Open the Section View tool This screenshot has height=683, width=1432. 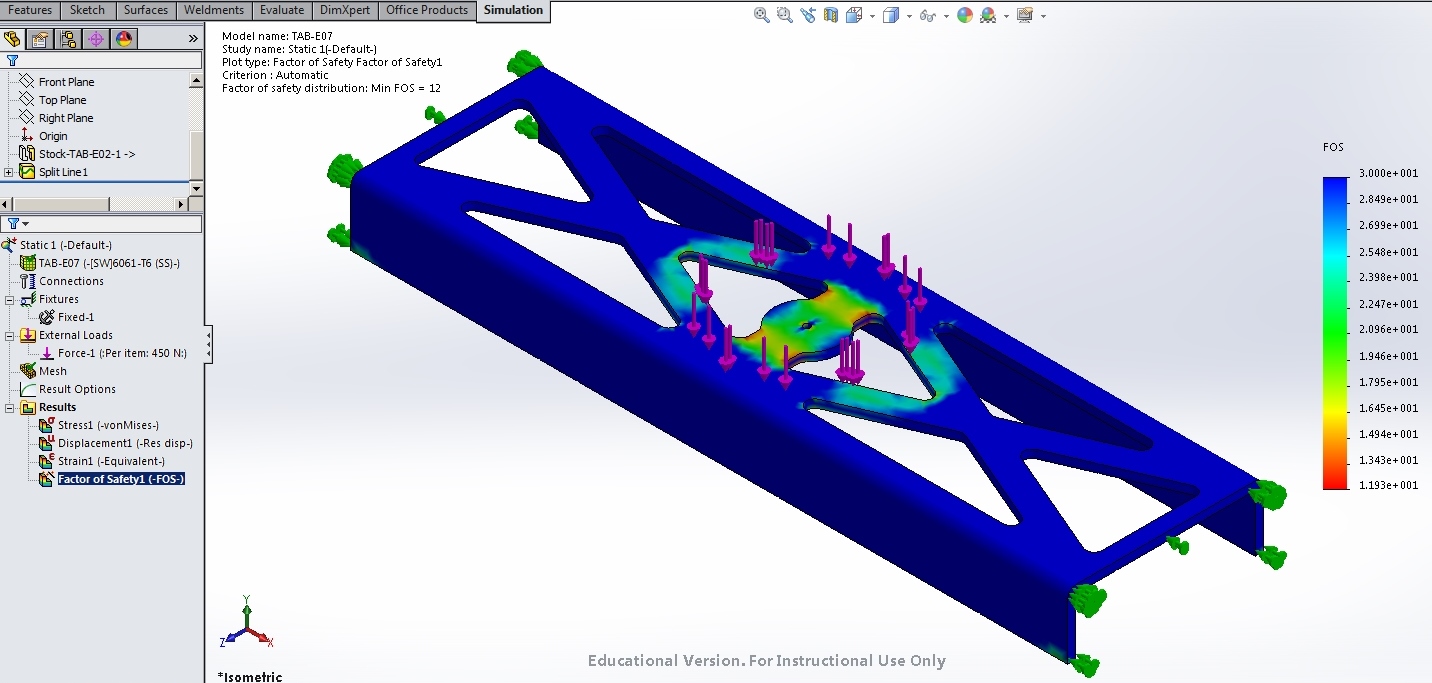tap(830, 15)
